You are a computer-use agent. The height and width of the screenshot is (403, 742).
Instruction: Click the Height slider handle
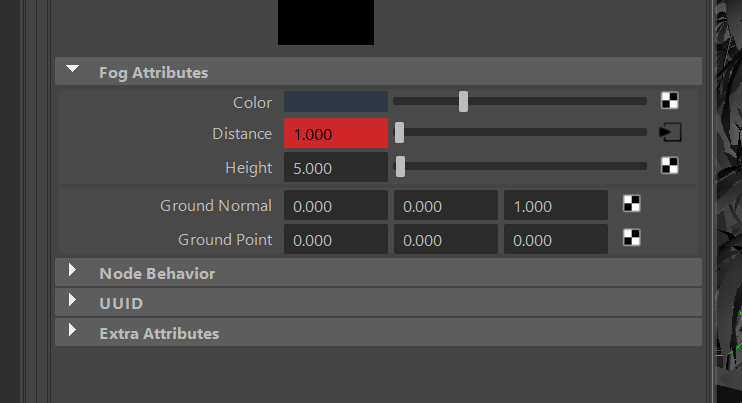[400, 167]
